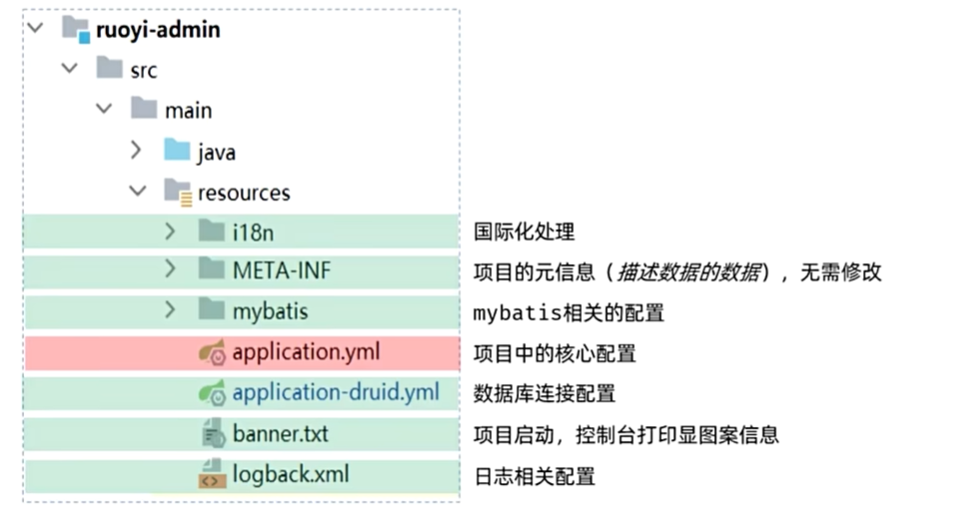
Task: Click the i18n folder icon
Action: coord(211,232)
